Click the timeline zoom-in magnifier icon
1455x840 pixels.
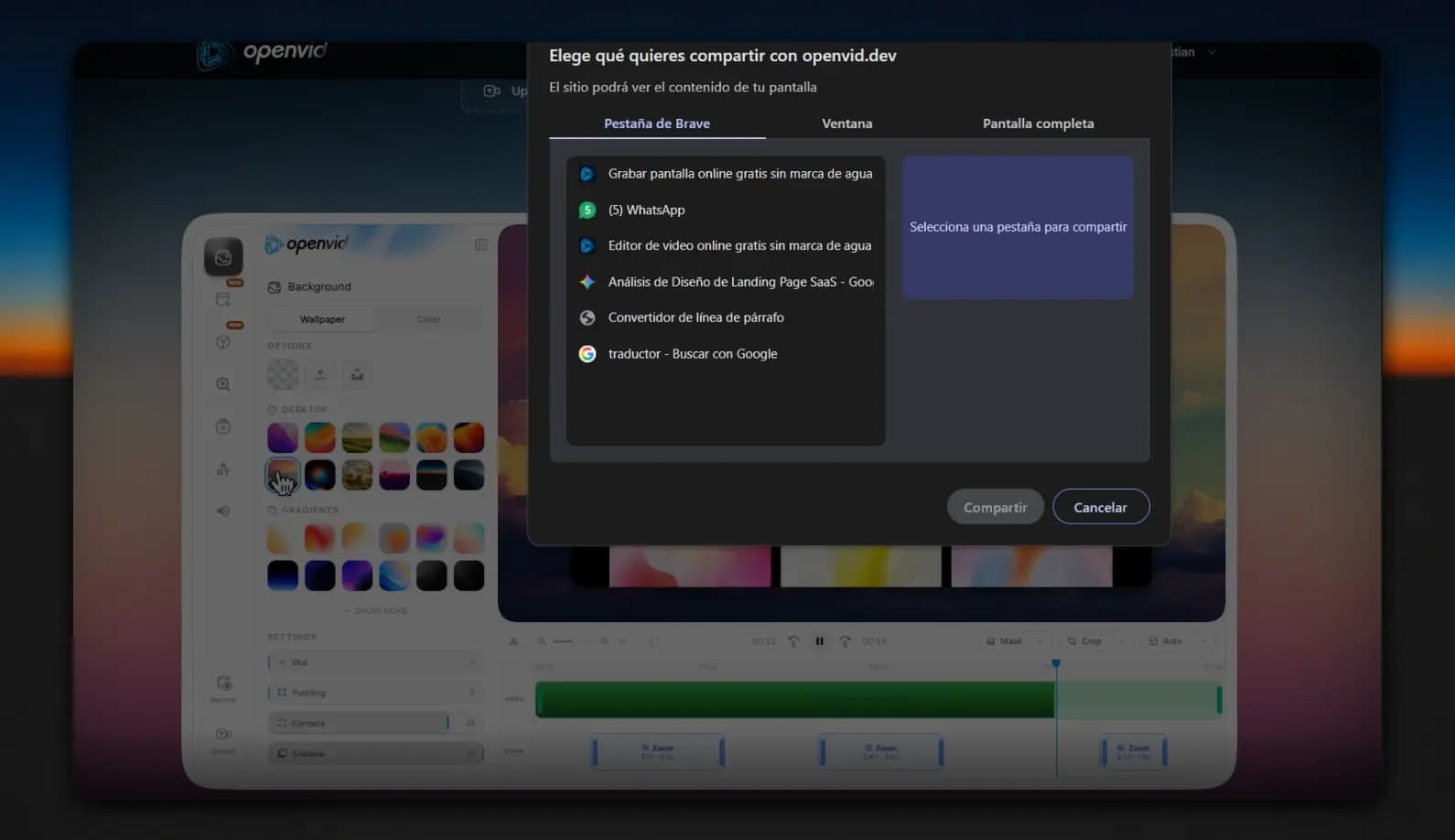(x=604, y=641)
